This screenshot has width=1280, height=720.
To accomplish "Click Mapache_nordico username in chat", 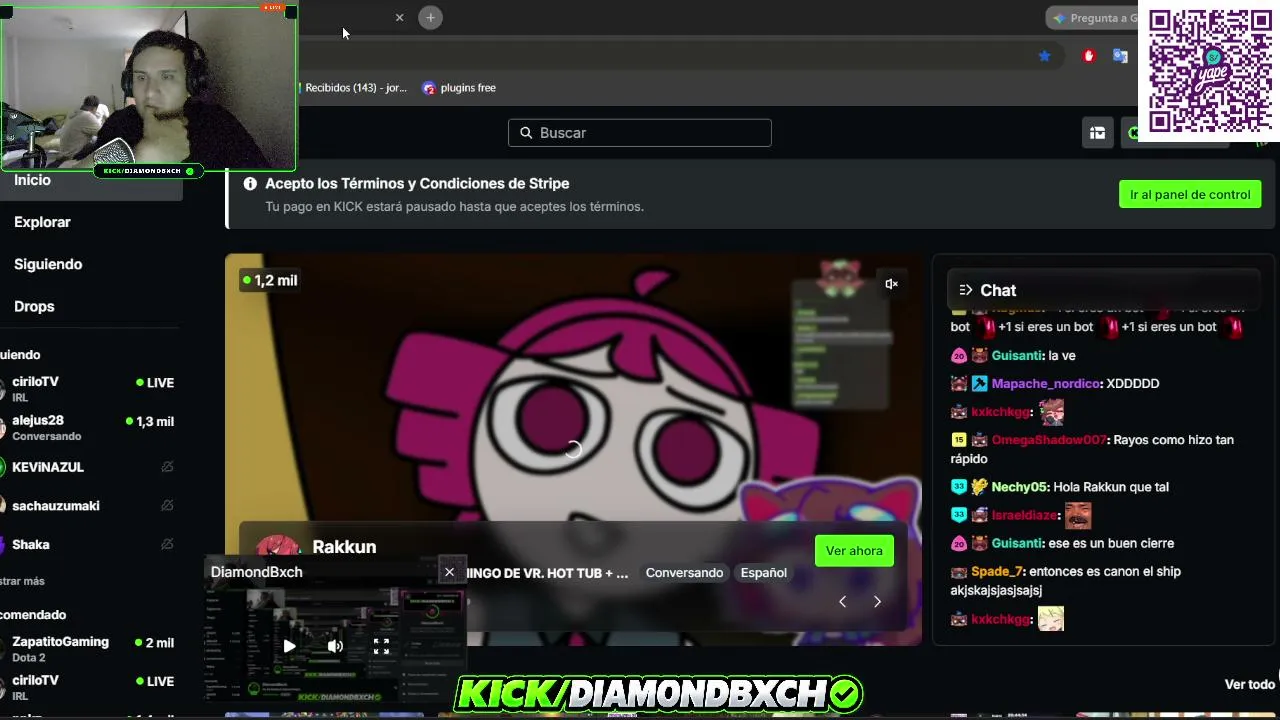I will (1046, 384).
